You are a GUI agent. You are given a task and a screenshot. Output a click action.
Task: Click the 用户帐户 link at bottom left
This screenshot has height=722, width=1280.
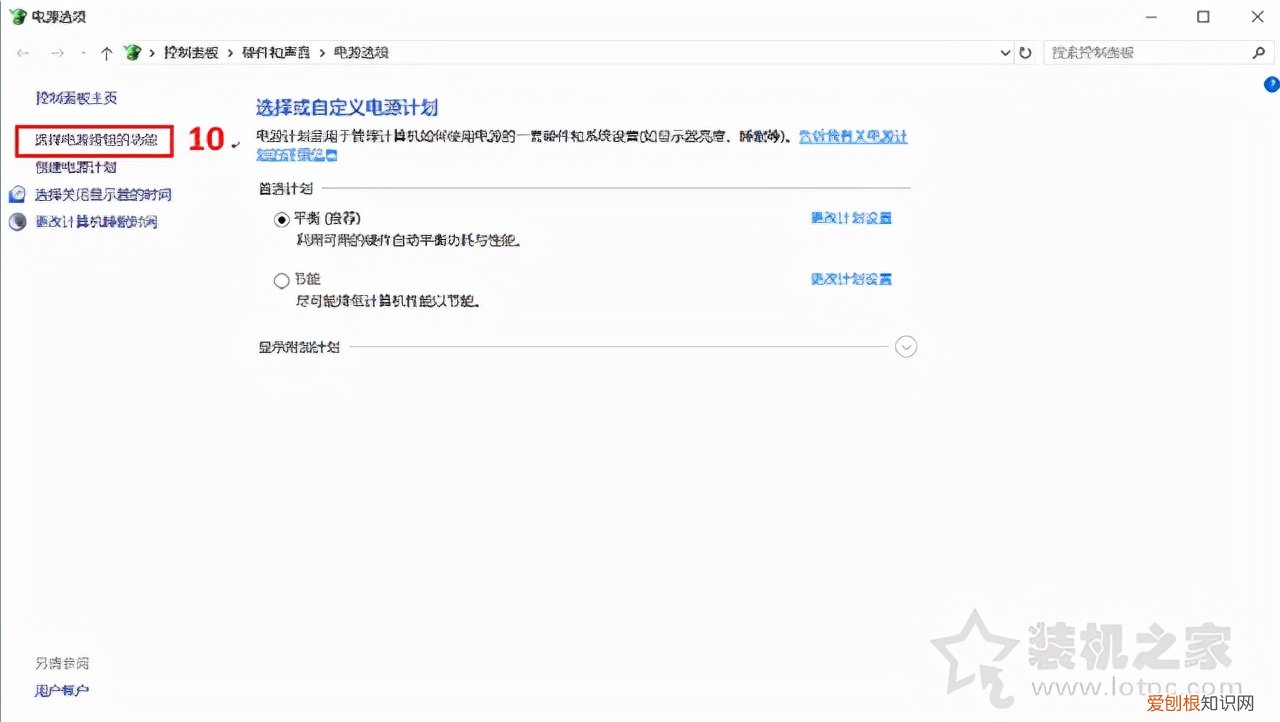62,690
